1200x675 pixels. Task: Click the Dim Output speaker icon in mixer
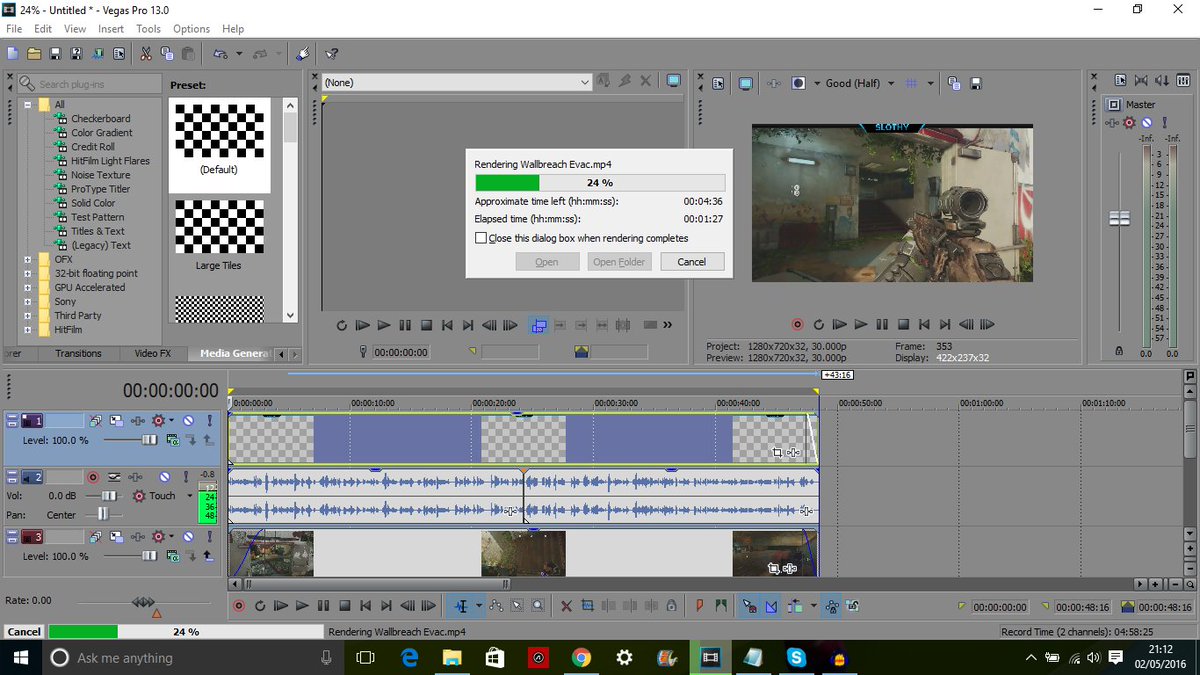[x=1163, y=81]
